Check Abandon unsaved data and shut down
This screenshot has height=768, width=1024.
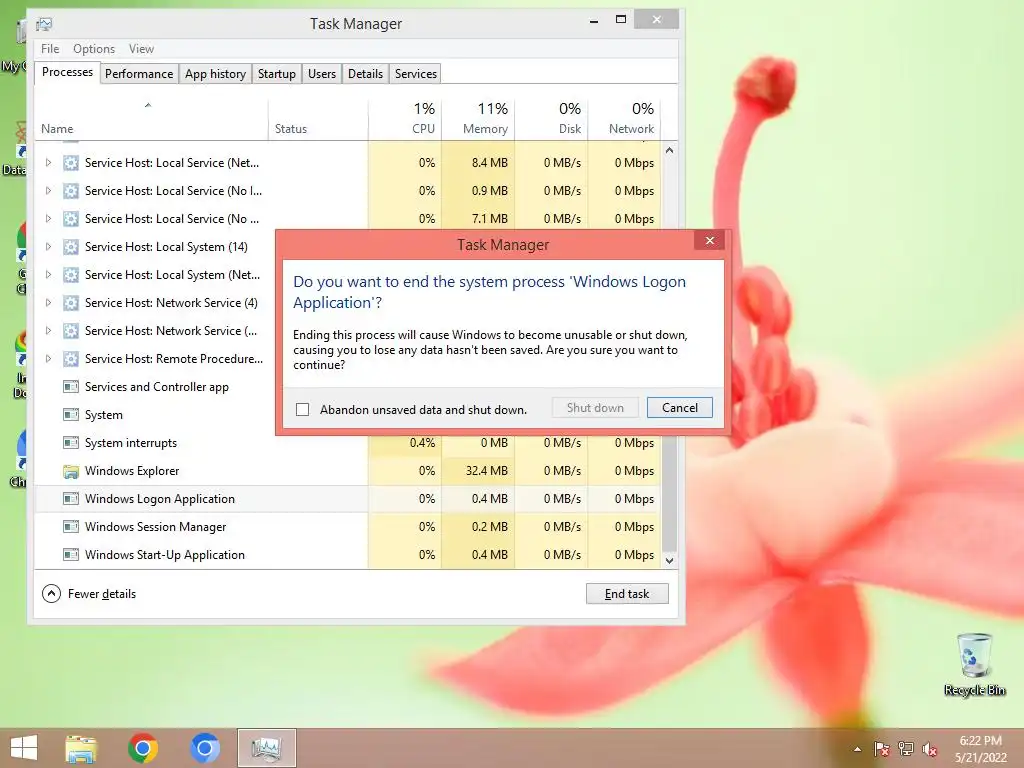point(302,409)
